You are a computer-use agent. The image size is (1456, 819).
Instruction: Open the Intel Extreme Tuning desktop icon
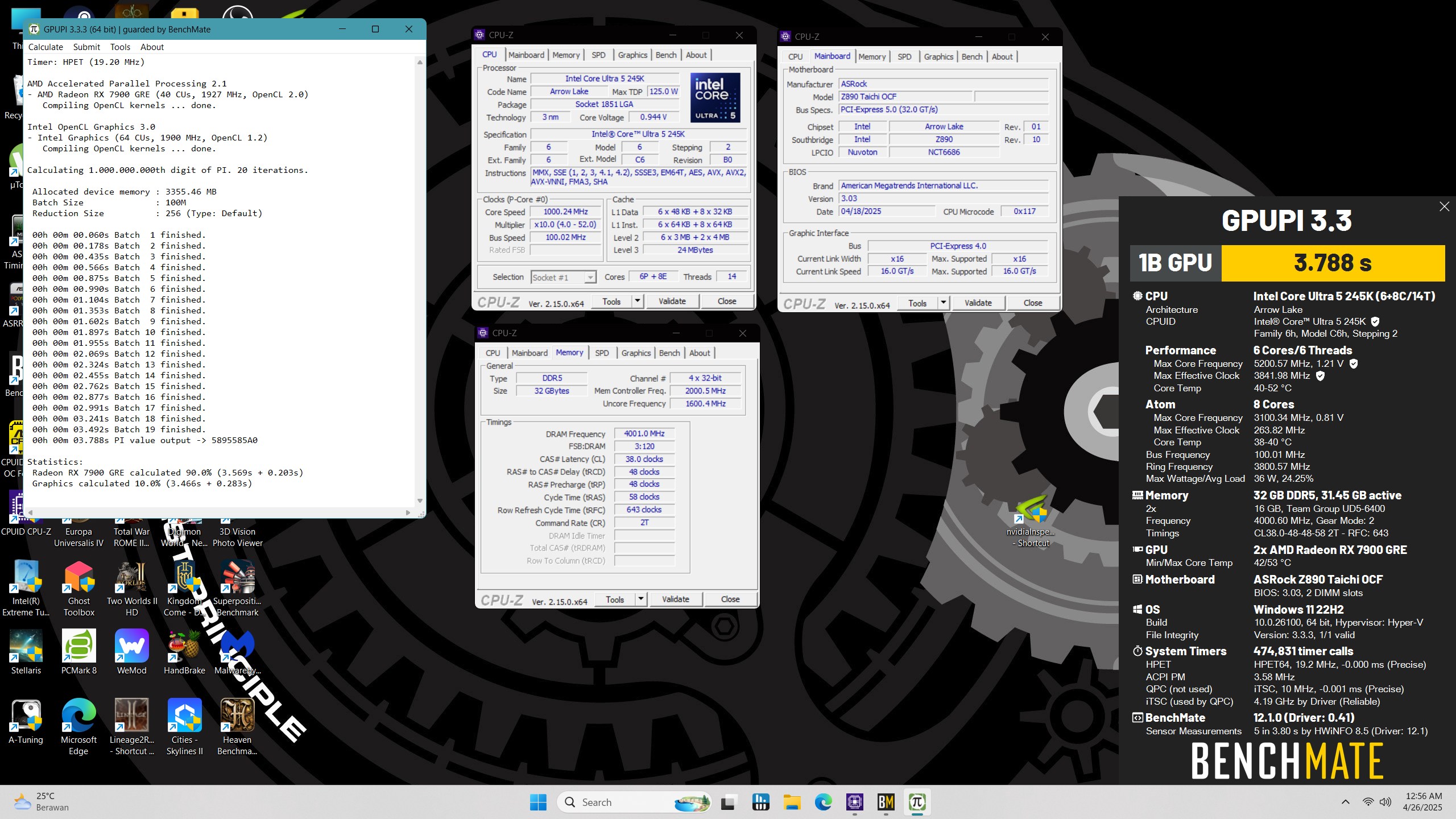pyautogui.click(x=26, y=589)
